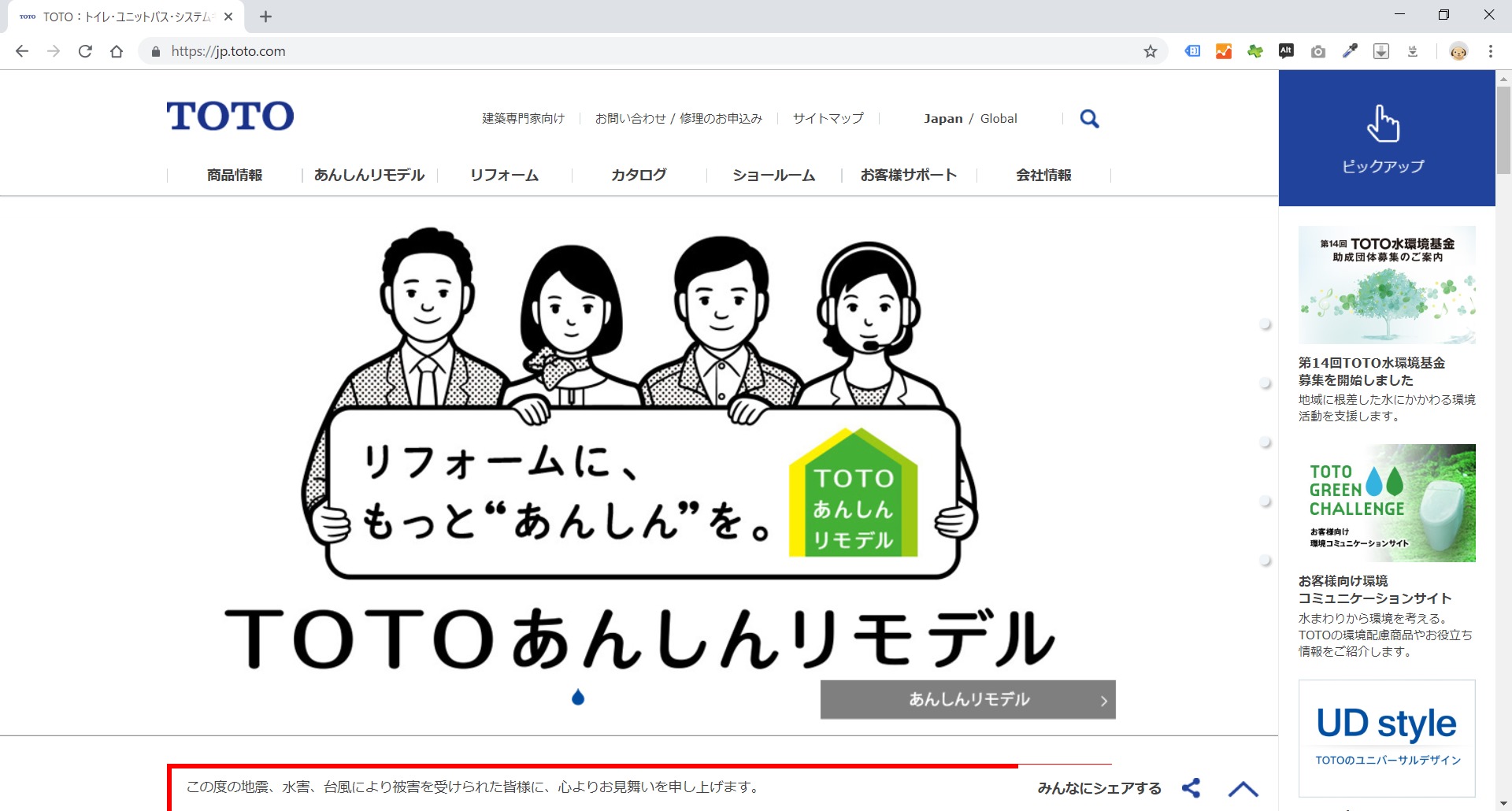1512x811 pixels.
Task: Click 建築専門家向け link
Action: [524, 118]
